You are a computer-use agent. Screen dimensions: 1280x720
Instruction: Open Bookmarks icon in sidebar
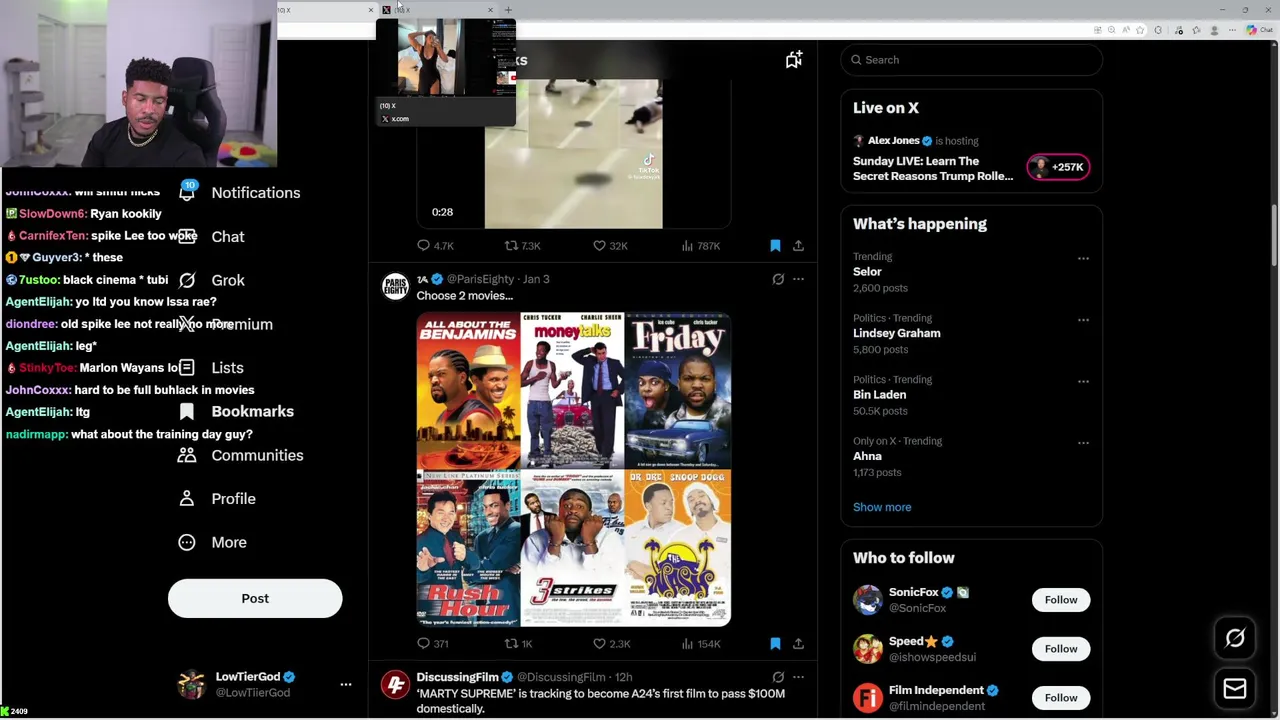(x=187, y=411)
